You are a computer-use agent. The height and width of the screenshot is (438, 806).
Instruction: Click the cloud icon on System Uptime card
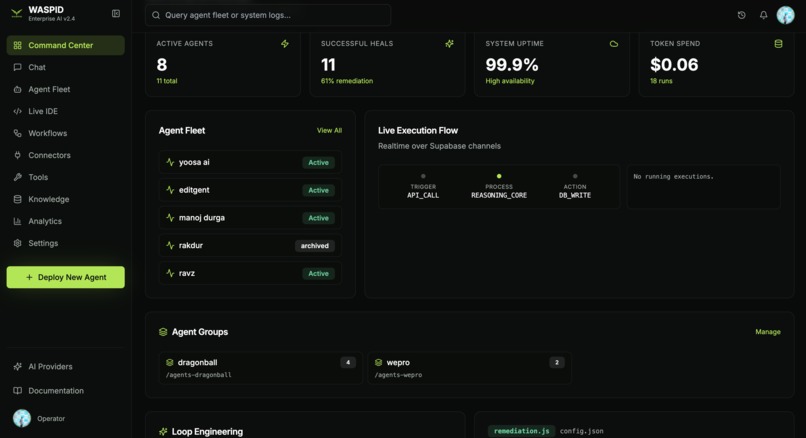(x=614, y=44)
